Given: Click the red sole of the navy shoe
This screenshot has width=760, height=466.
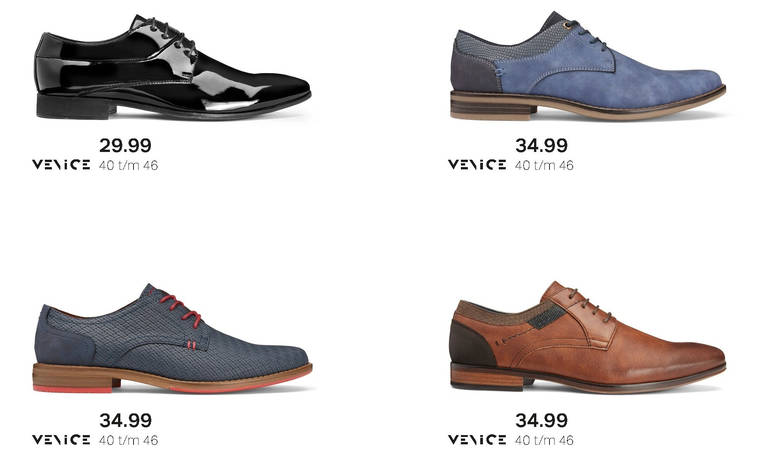Looking at the screenshot, I should [x=73, y=389].
